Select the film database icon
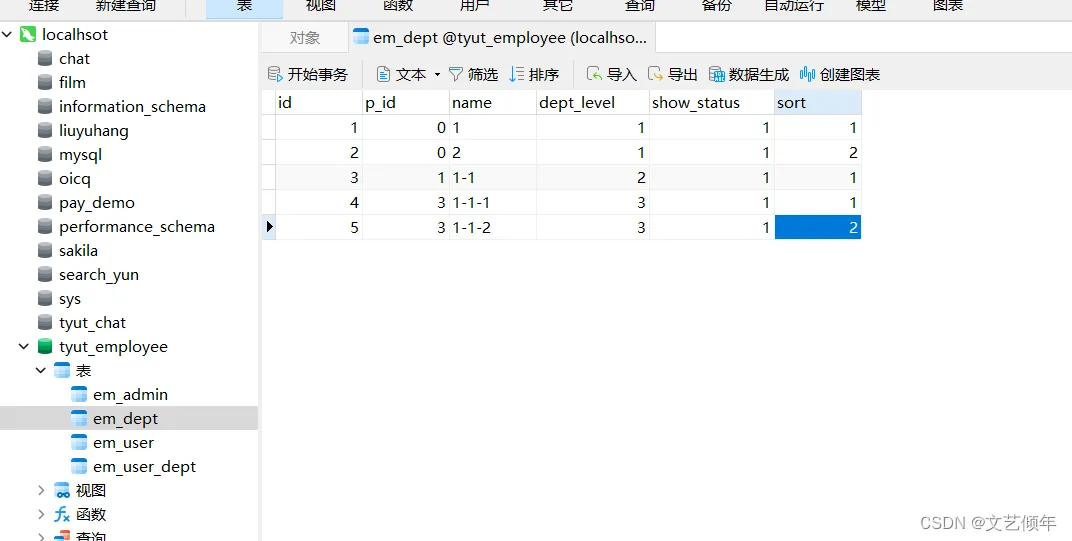The image size is (1072, 541). (45, 83)
